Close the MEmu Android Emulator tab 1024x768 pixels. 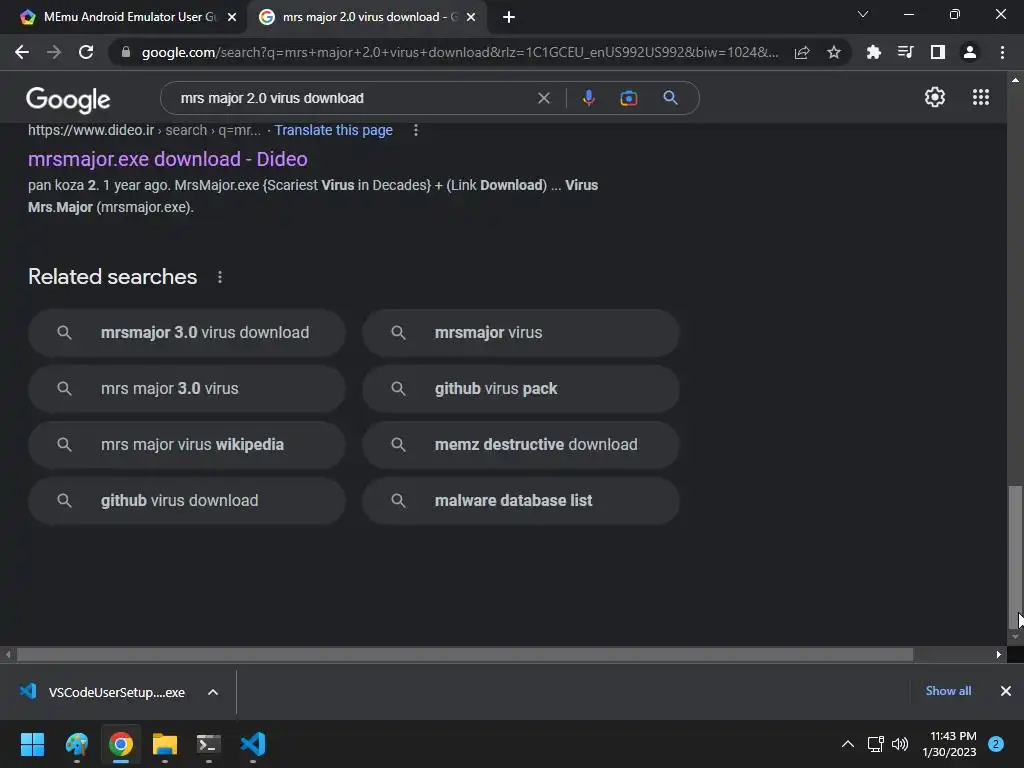[x=232, y=17]
